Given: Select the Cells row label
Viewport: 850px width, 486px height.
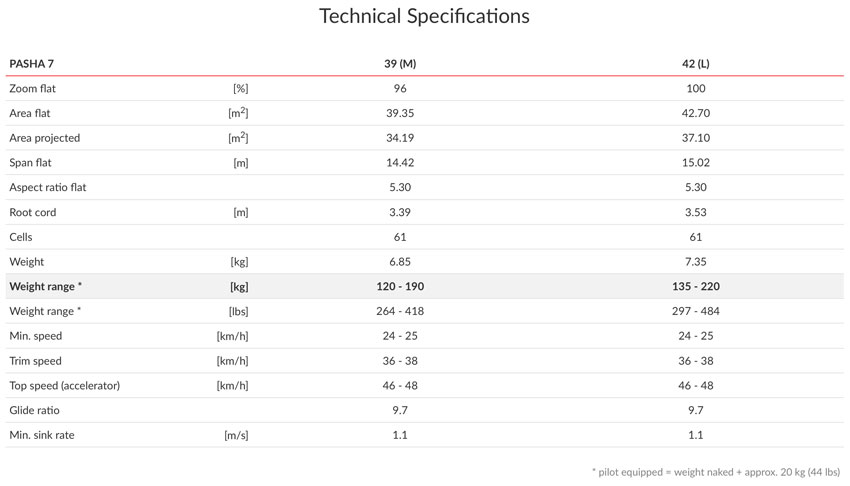Looking at the screenshot, I should (x=21, y=237).
